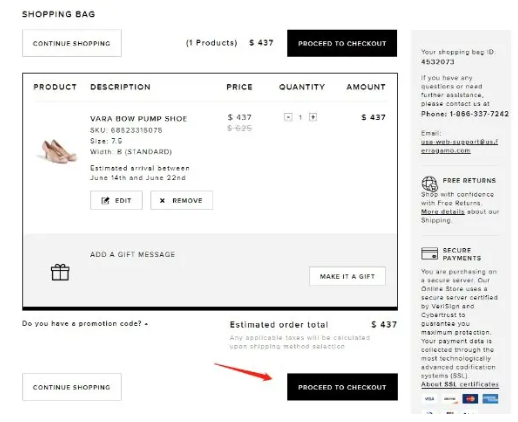The width and height of the screenshot is (518, 422).
Task: Click the Secure Payments card icon
Action: pyautogui.click(x=429, y=253)
